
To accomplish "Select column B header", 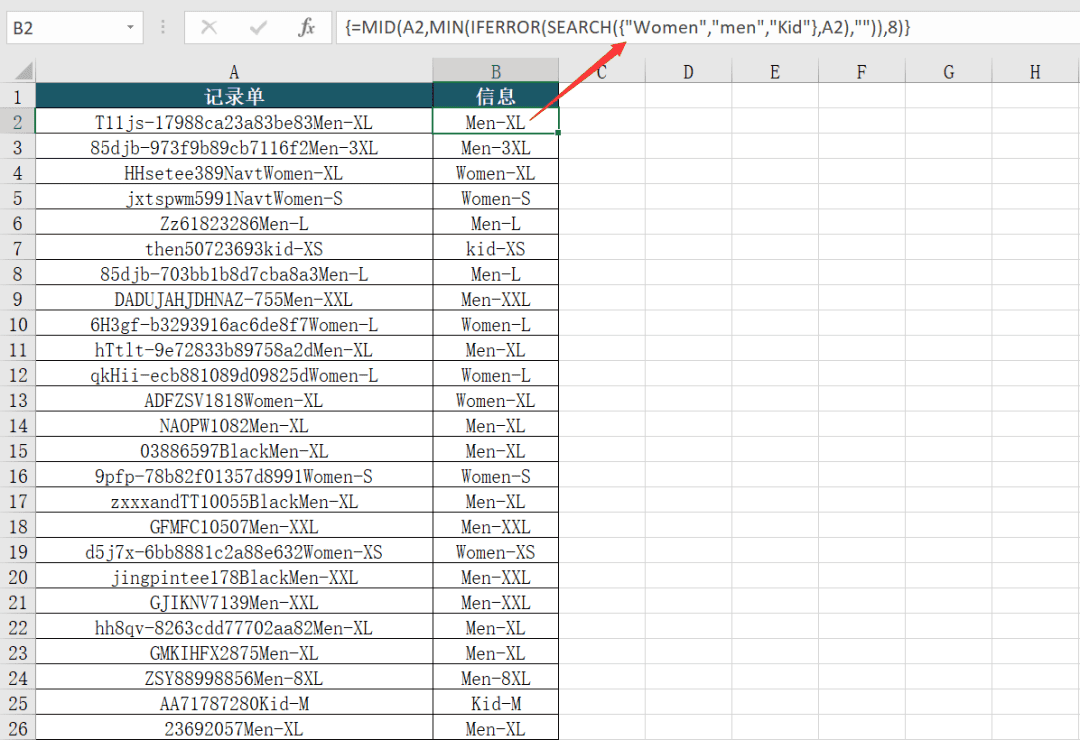I will pyautogui.click(x=495, y=72).
